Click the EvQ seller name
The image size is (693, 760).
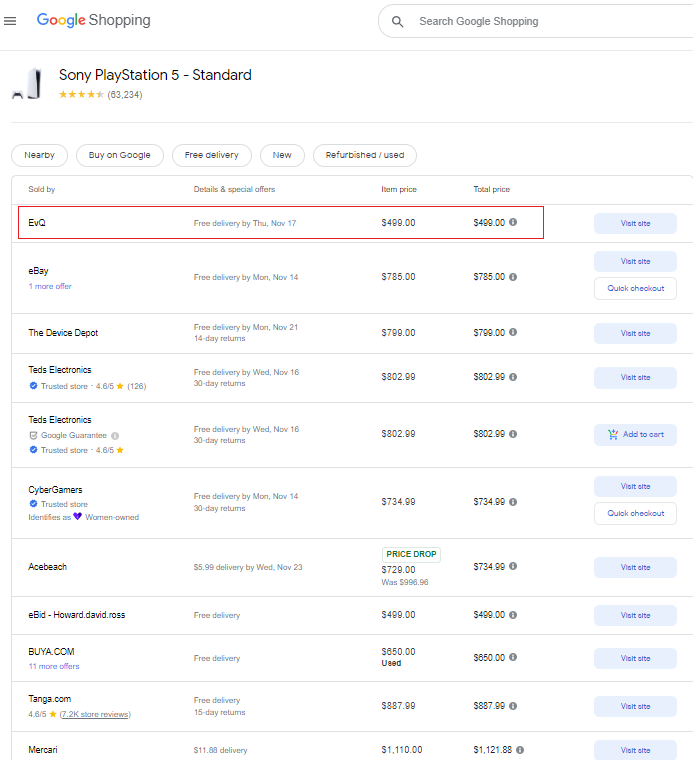pos(37,223)
